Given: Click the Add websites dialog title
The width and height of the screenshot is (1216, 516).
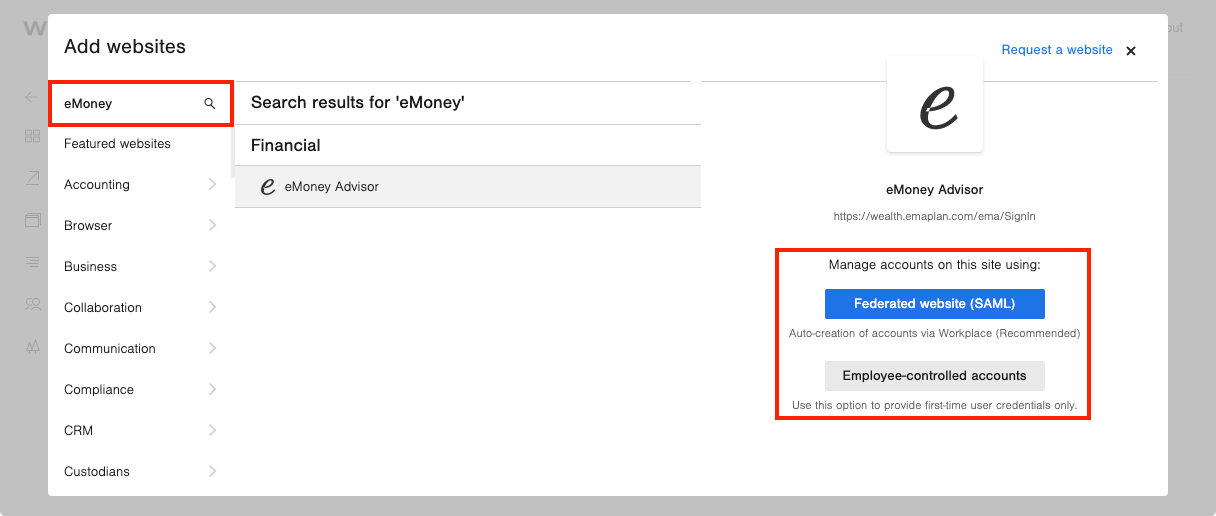Looking at the screenshot, I should (125, 46).
